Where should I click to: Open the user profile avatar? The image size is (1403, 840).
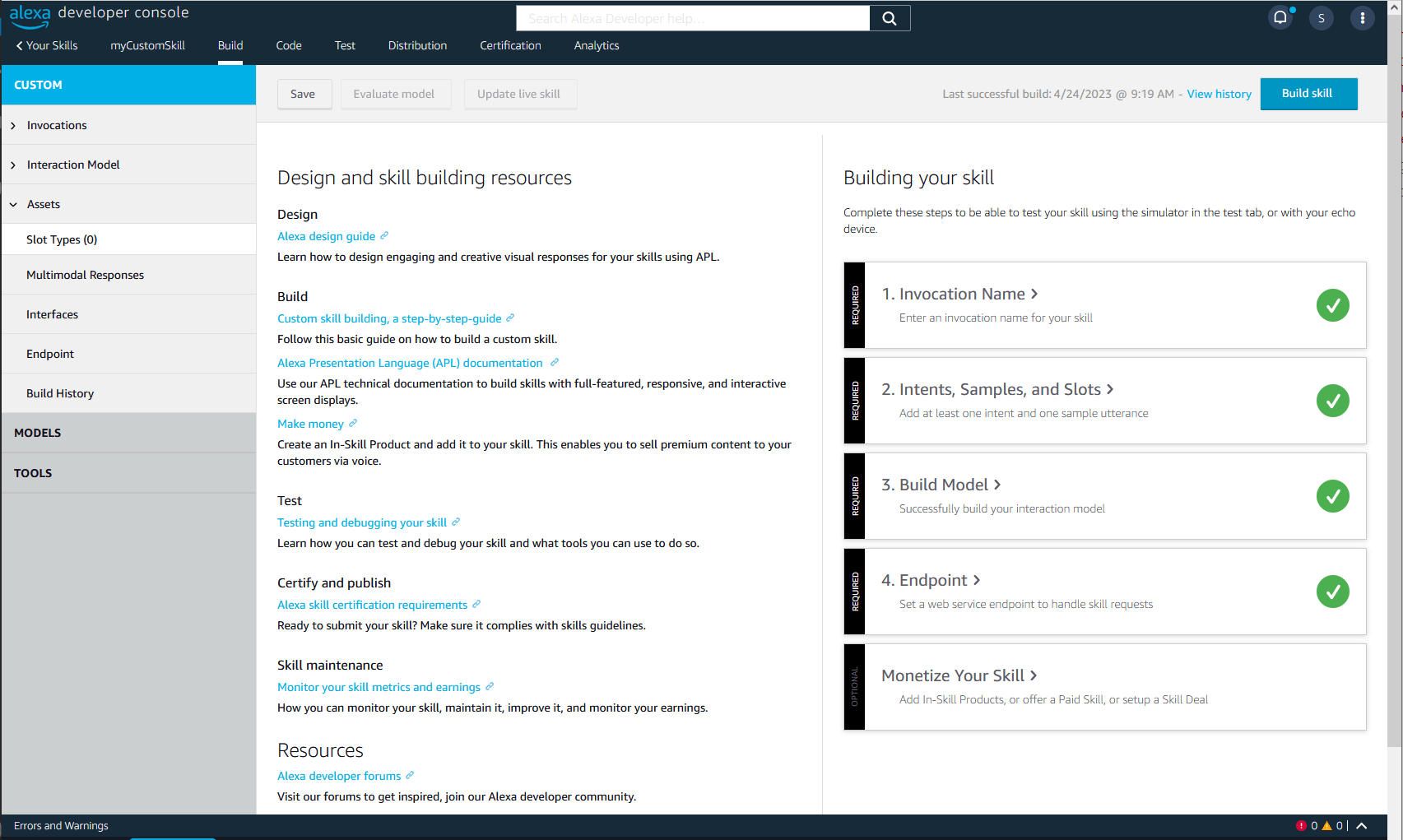point(1321,18)
